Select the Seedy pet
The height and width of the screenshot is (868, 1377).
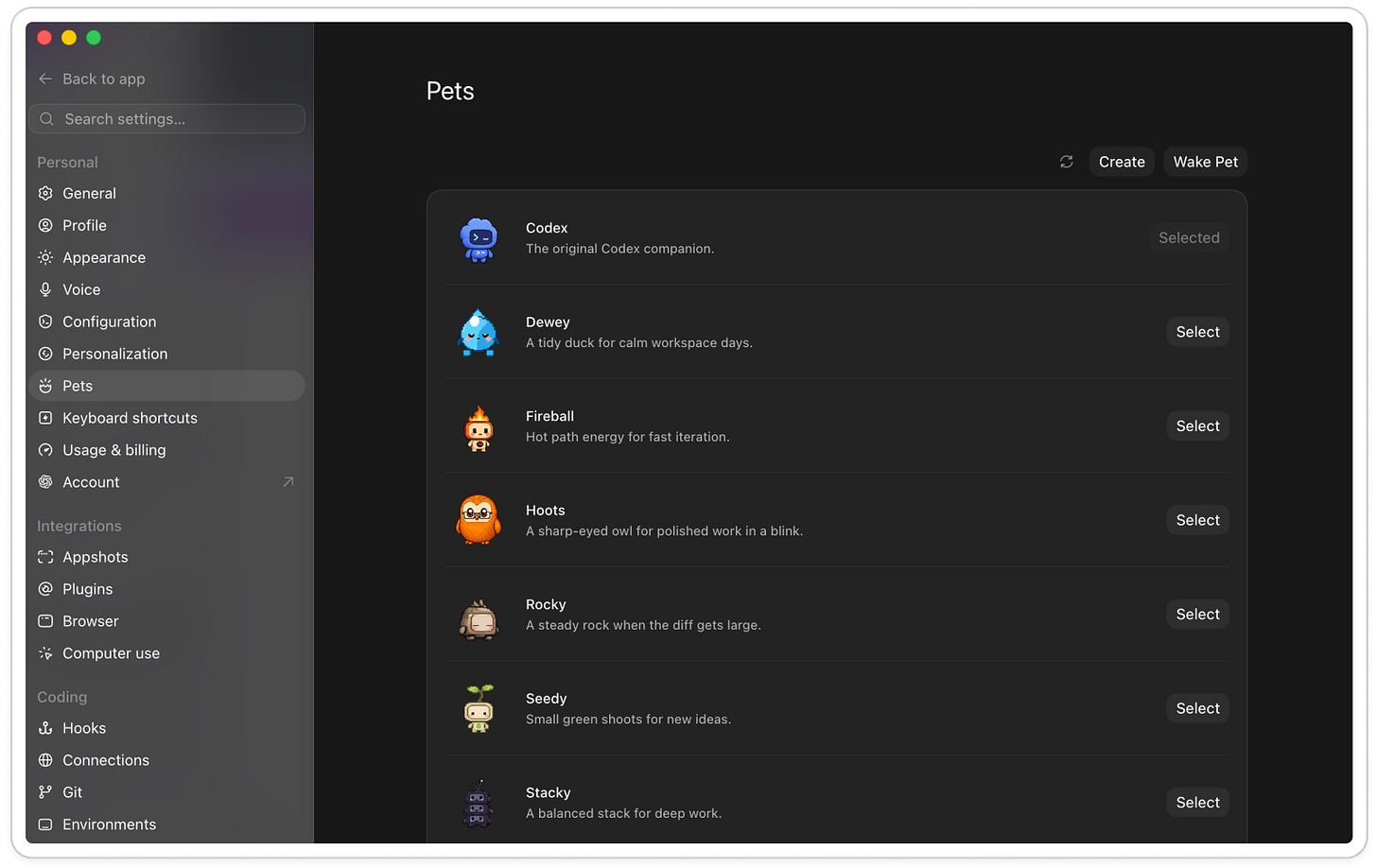[1198, 708]
